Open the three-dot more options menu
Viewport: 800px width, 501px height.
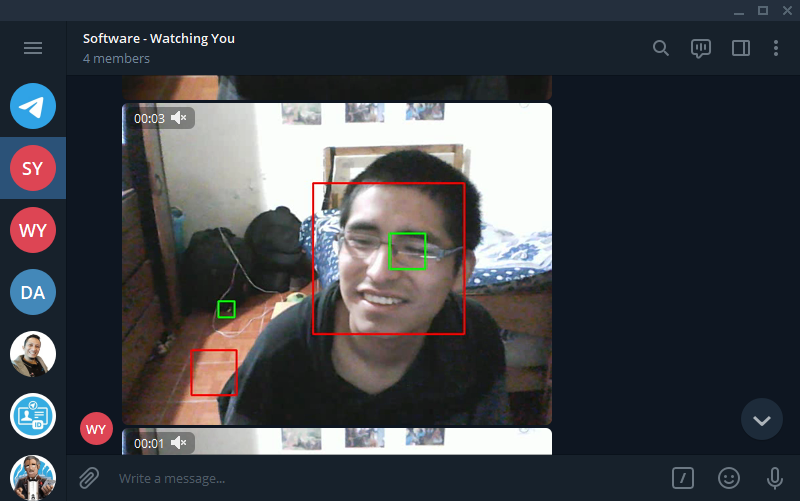776,48
